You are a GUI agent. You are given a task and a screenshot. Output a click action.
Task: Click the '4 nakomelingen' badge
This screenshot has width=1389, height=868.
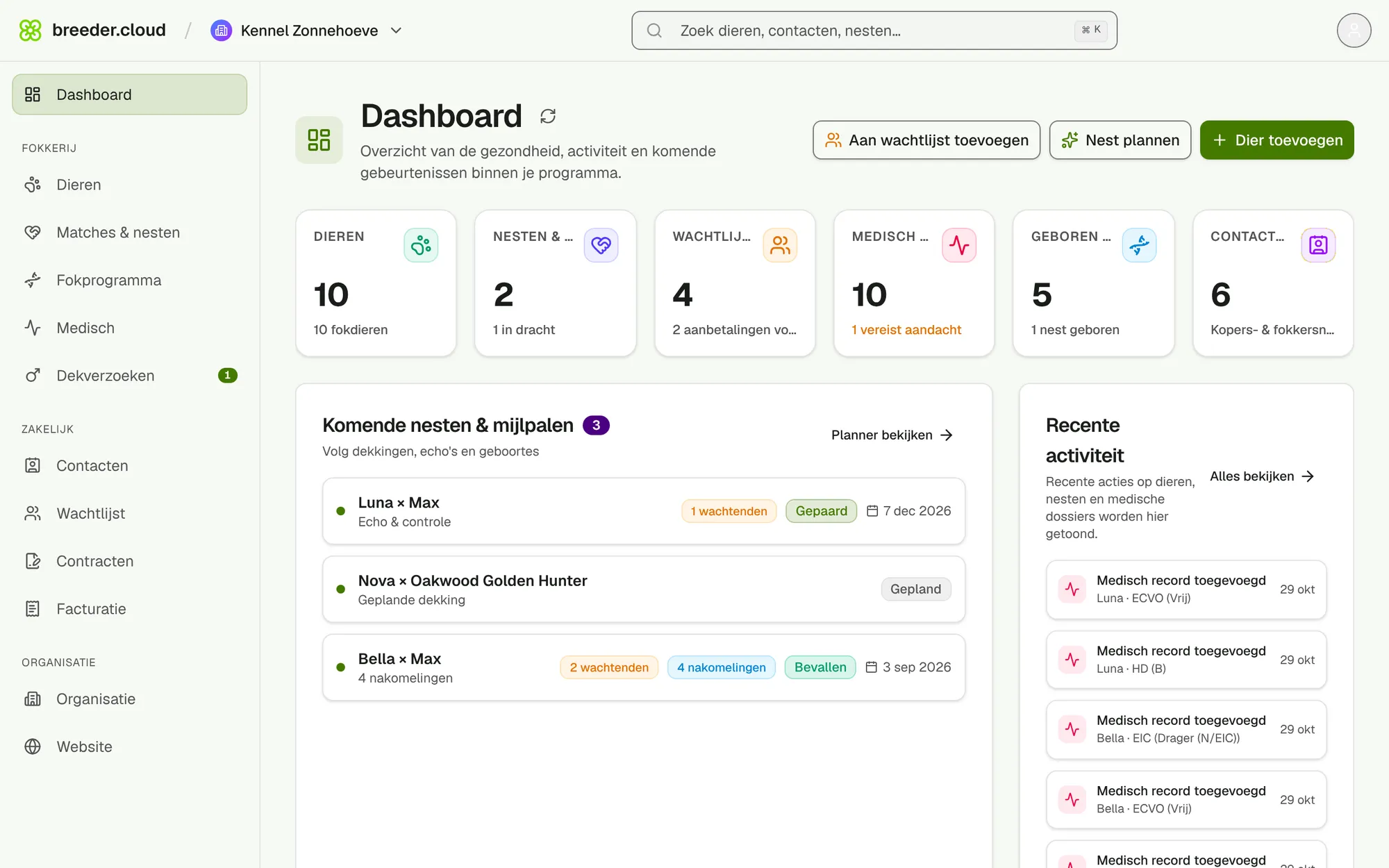pos(721,667)
